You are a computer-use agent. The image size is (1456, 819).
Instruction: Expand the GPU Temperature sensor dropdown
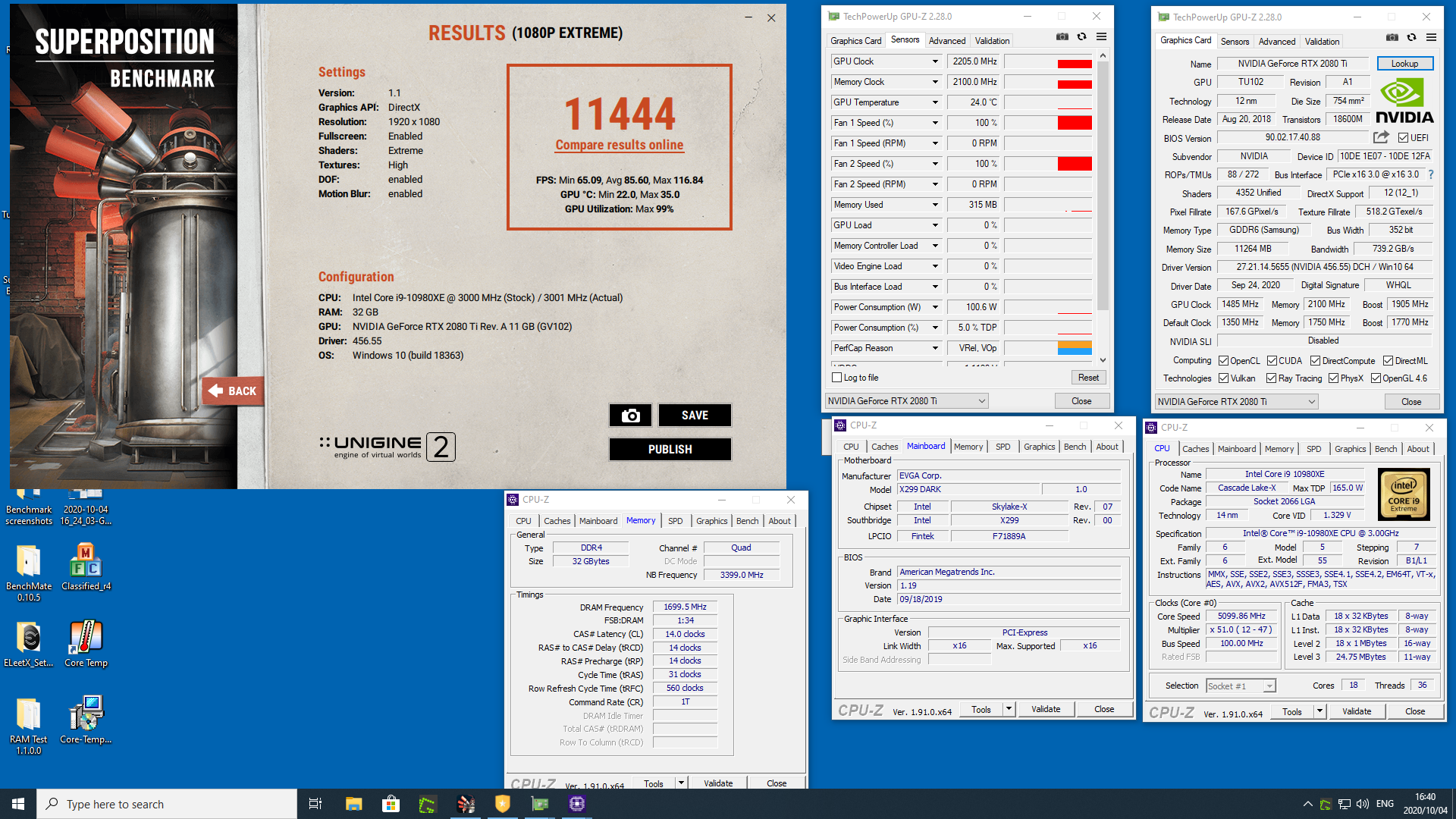click(x=935, y=102)
